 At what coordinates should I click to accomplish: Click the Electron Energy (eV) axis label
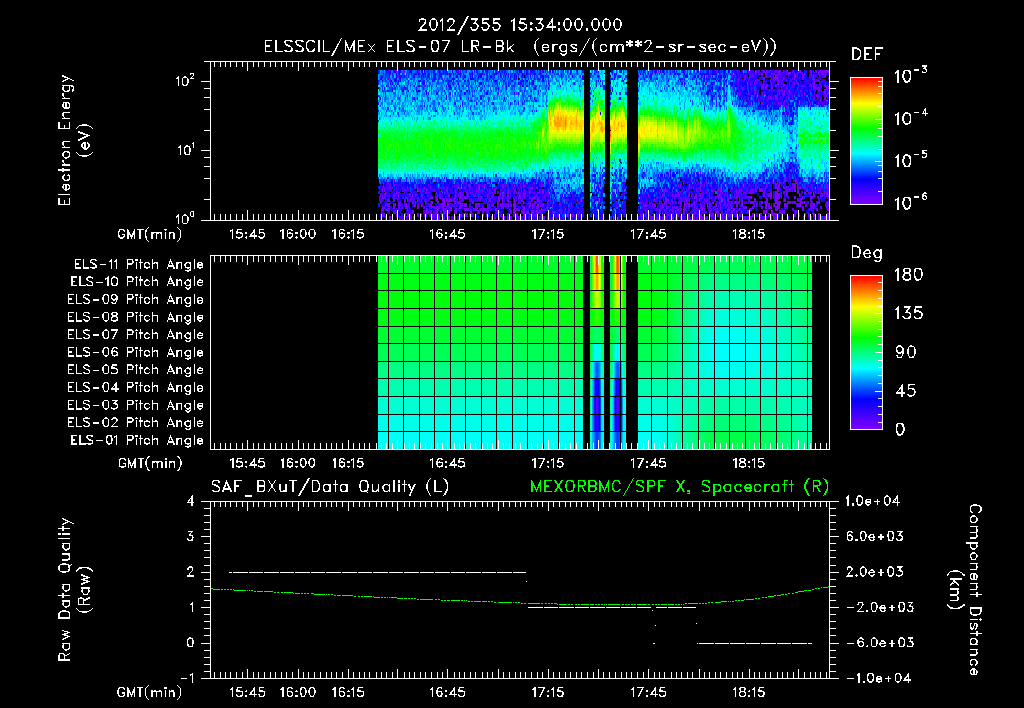tap(74, 140)
